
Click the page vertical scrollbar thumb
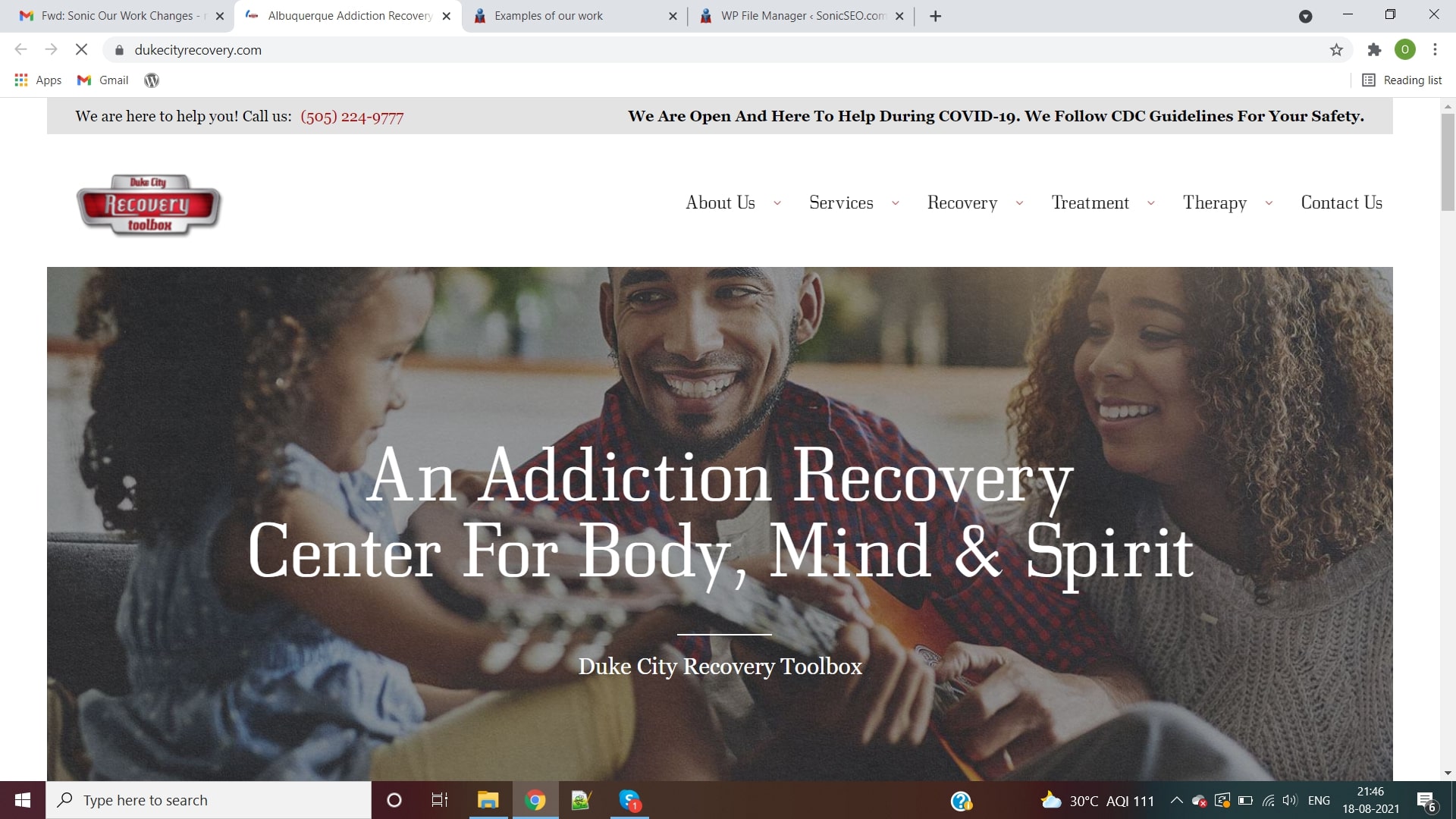1448,162
